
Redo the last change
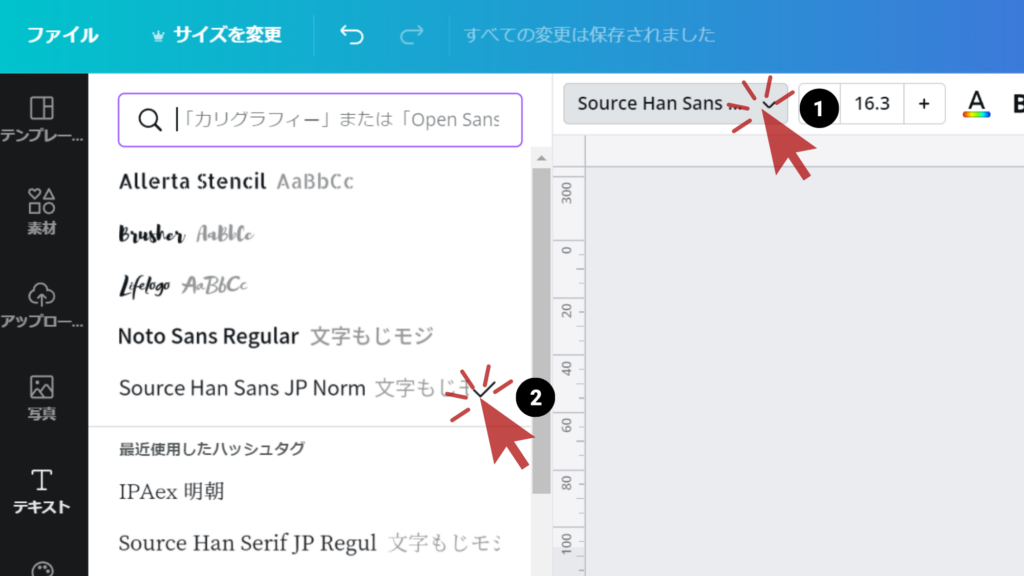point(411,35)
